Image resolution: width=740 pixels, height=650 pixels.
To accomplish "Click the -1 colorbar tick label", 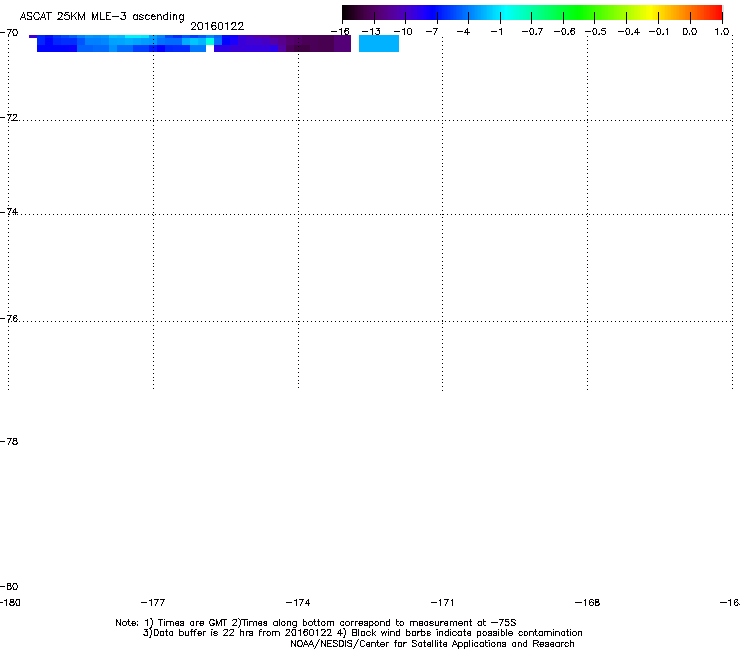I will tap(496, 32).
